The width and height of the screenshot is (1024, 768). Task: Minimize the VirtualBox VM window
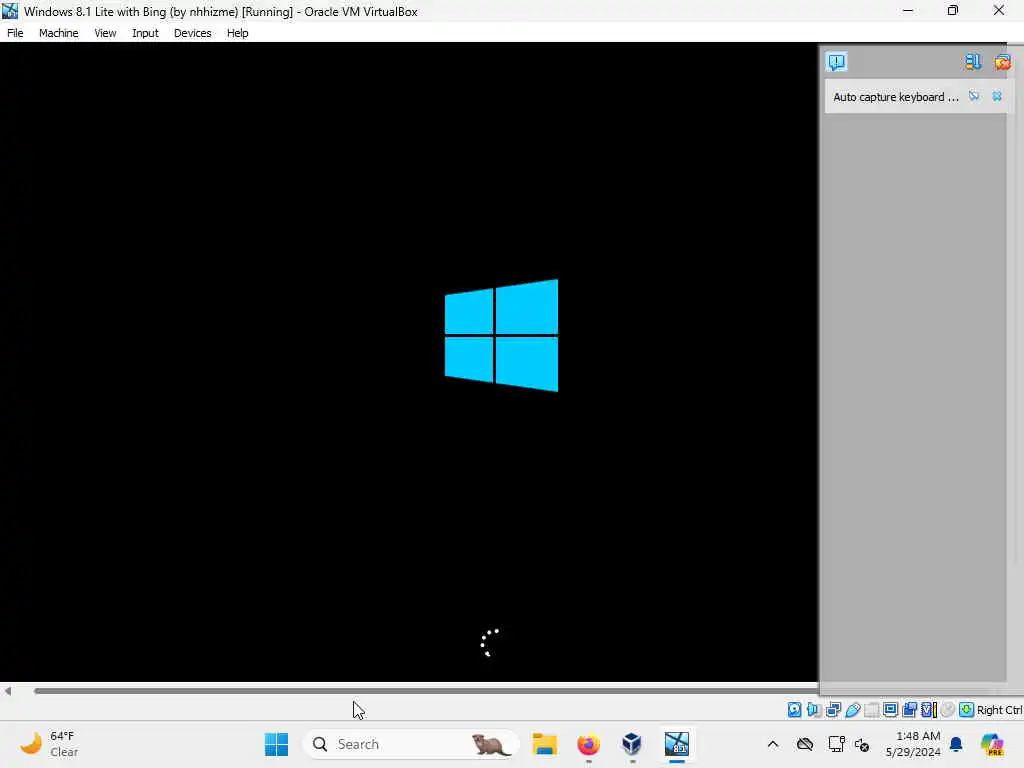click(x=908, y=10)
